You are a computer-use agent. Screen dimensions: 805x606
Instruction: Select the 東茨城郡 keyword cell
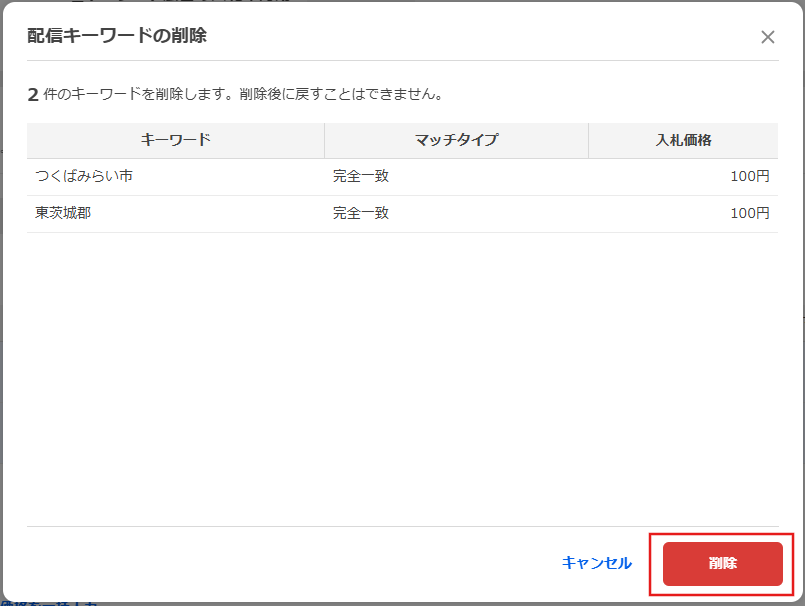click(63, 213)
